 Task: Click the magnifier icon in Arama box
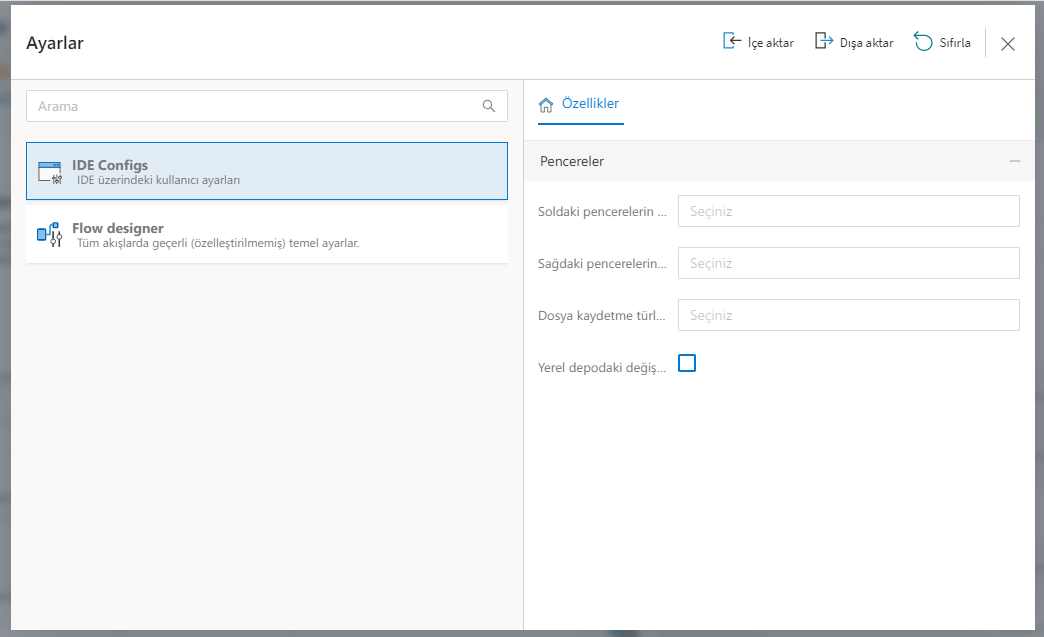point(489,106)
